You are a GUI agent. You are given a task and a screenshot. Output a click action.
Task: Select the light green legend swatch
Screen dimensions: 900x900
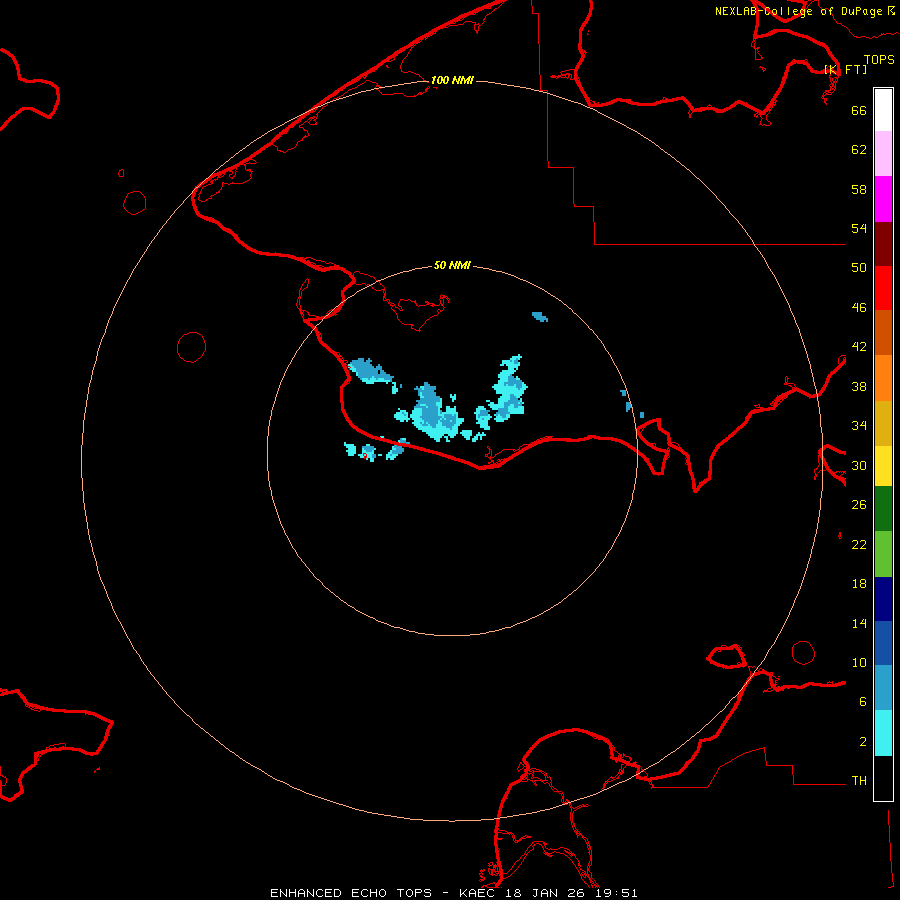pyautogui.click(x=883, y=554)
